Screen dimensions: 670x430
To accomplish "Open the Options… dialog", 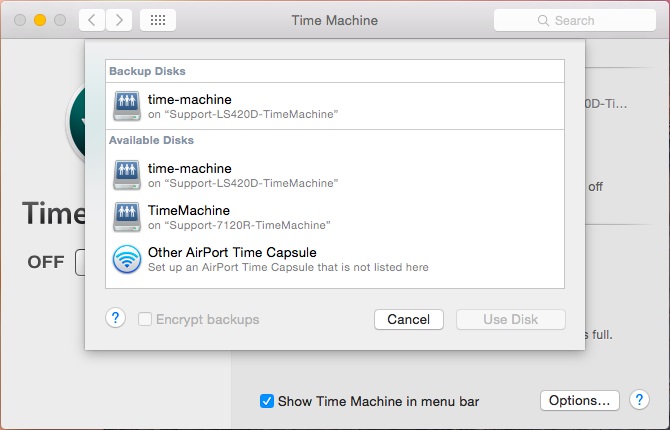I will point(579,400).
